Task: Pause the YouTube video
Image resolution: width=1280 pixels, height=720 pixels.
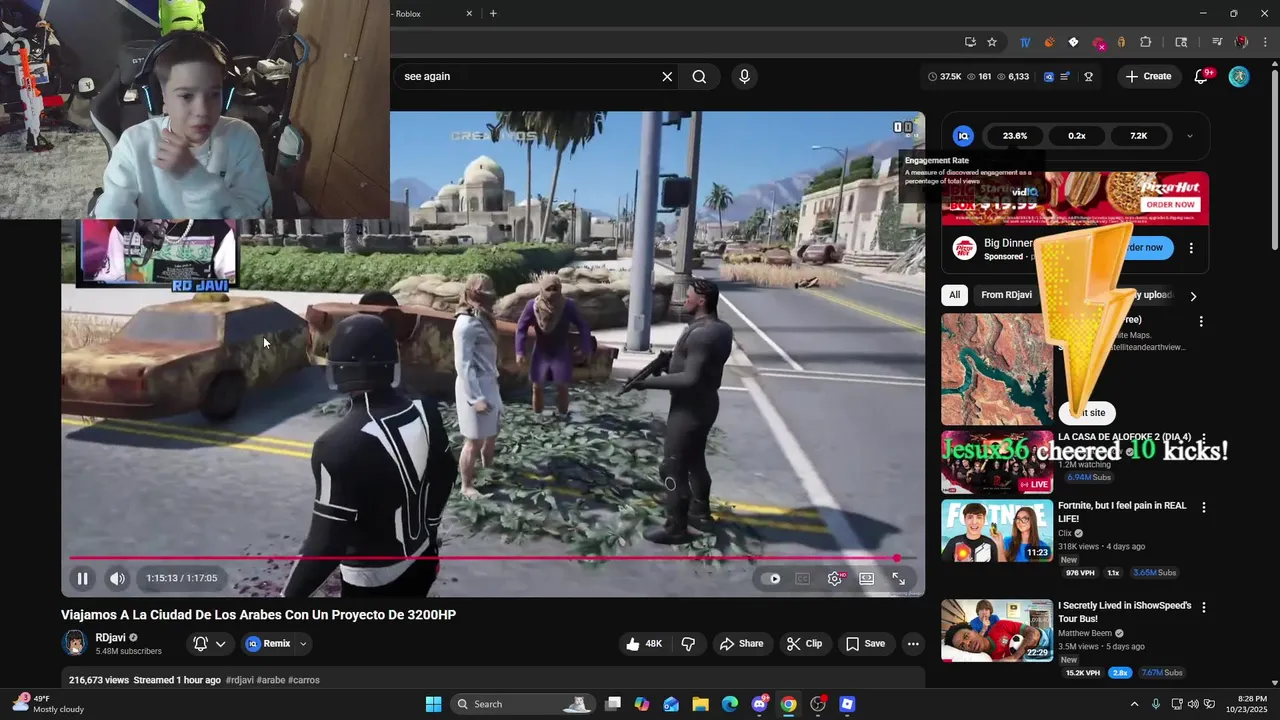Action: 83,578
